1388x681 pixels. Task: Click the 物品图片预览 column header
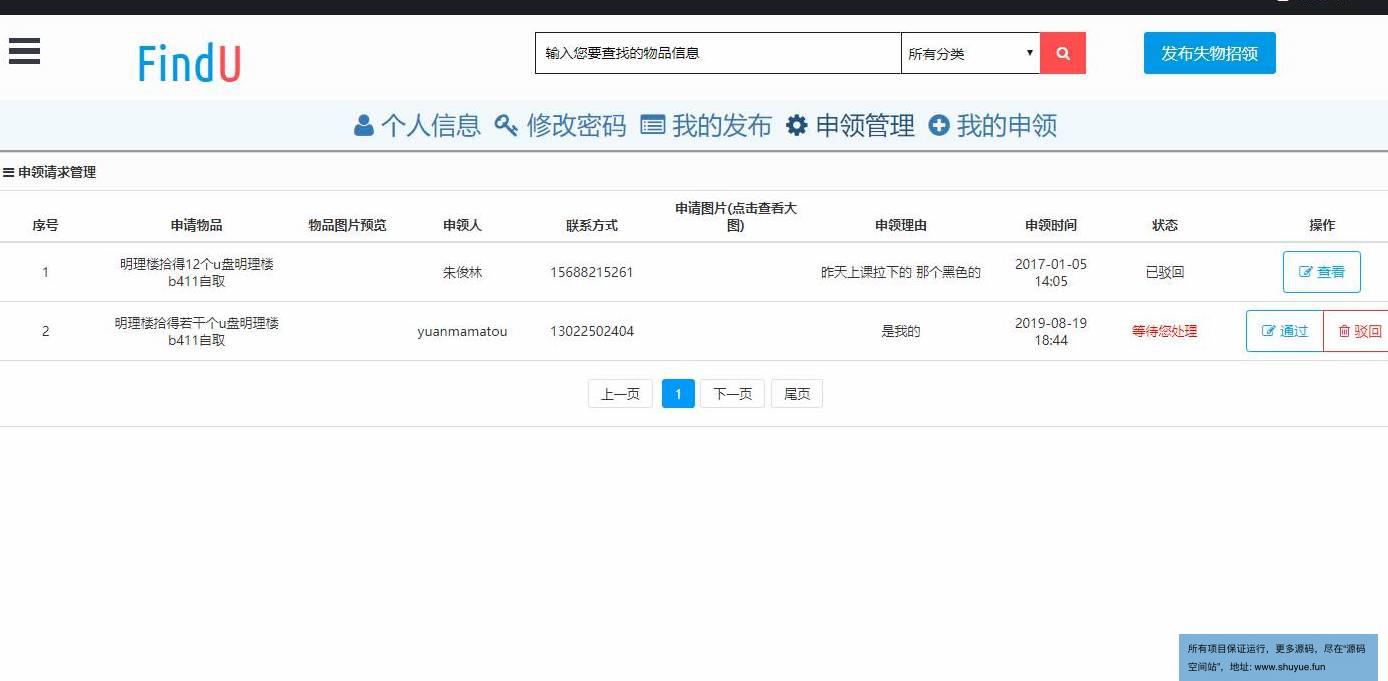(347, 225)
